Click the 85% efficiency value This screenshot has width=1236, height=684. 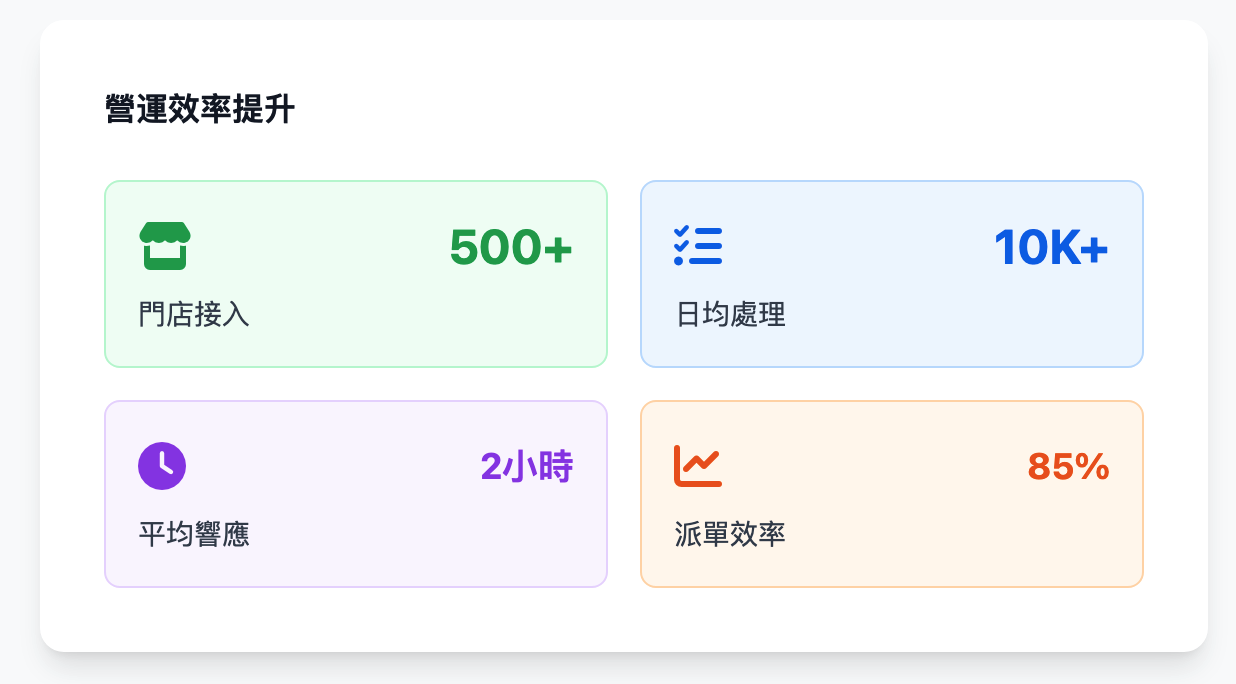pyautogui.click(x=1068, y=467)
